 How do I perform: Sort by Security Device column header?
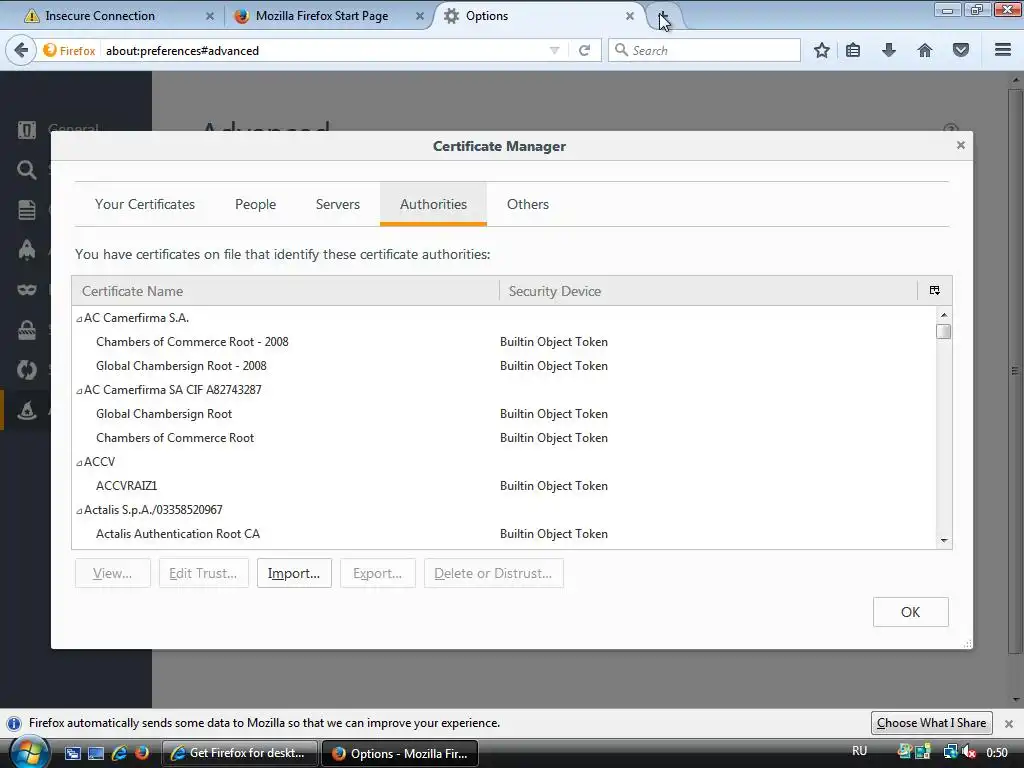[709, 291]
